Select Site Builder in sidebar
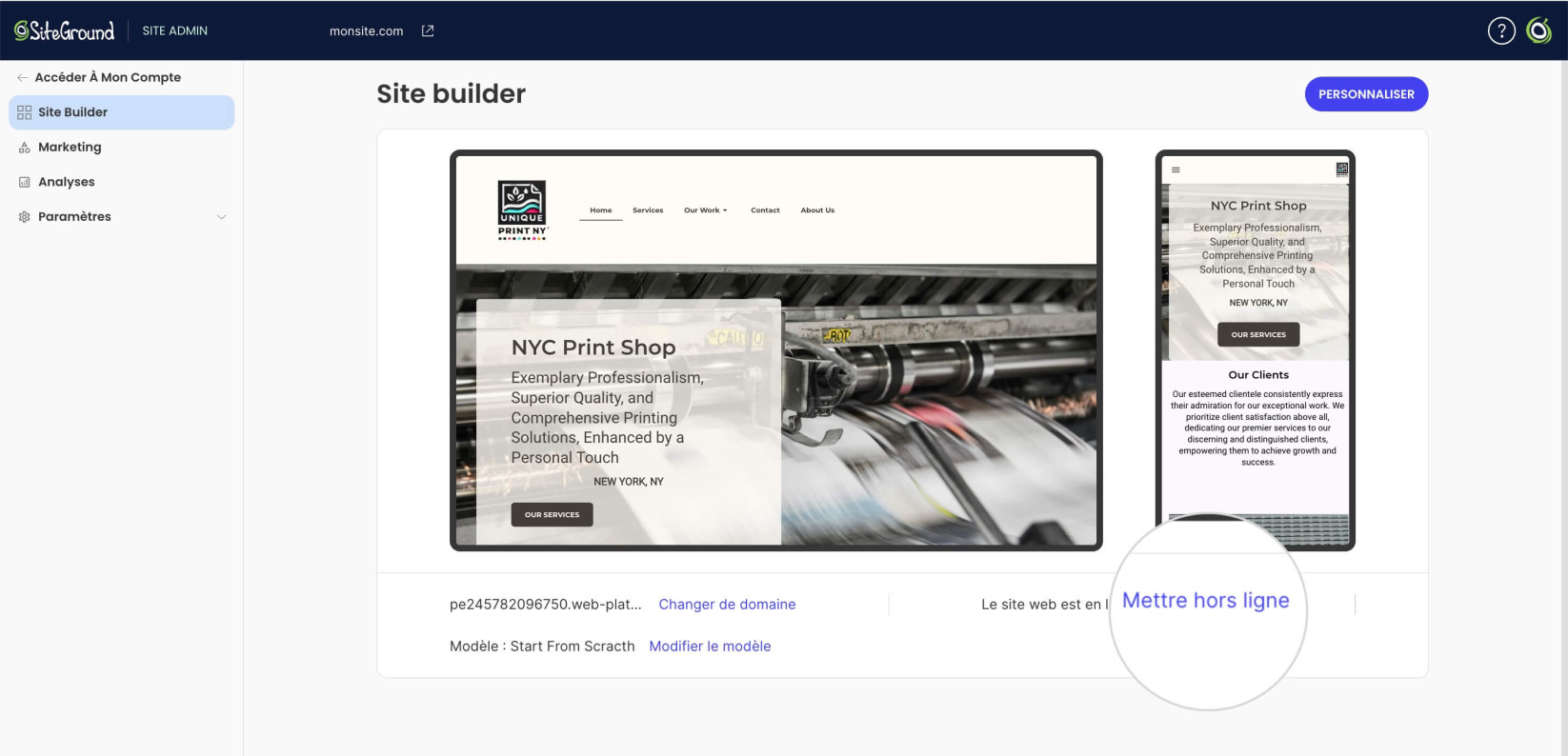The width and height of the screenshot is (1568, 756). point(122,112)
